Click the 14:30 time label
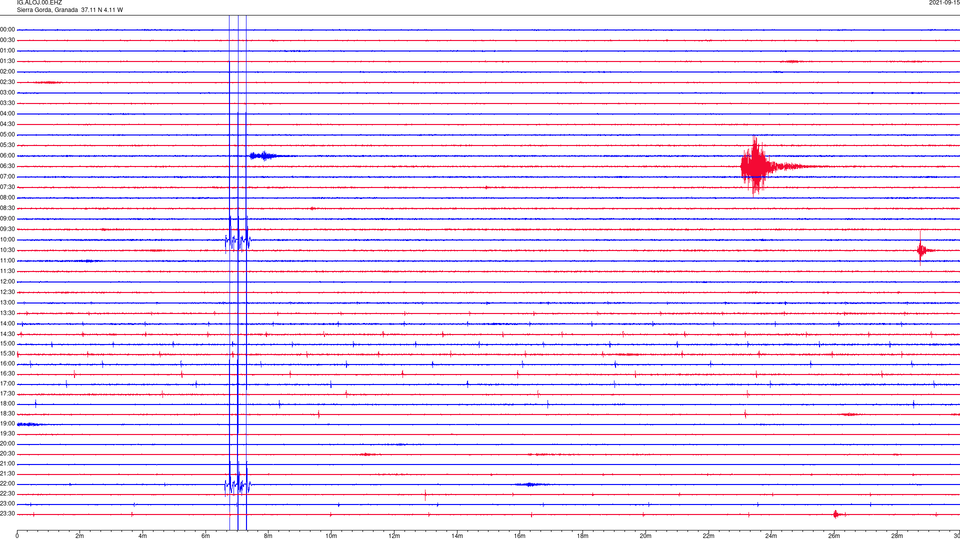 (7, 334)
